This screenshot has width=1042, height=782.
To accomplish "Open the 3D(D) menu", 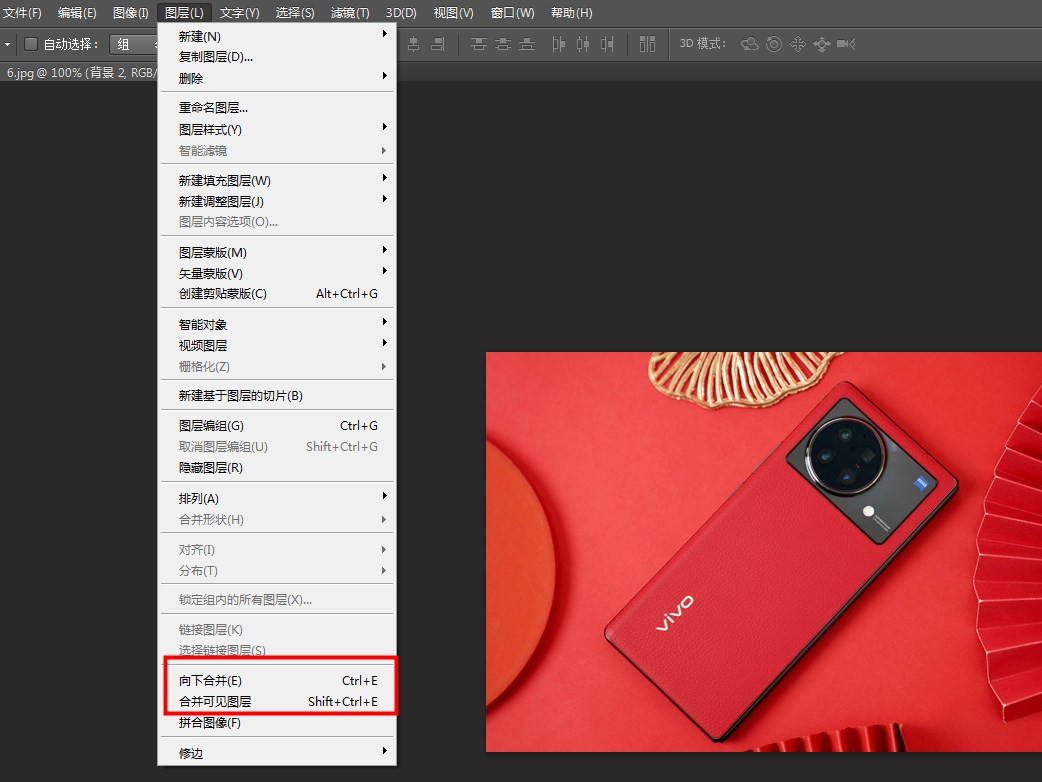I will (401, 13).
